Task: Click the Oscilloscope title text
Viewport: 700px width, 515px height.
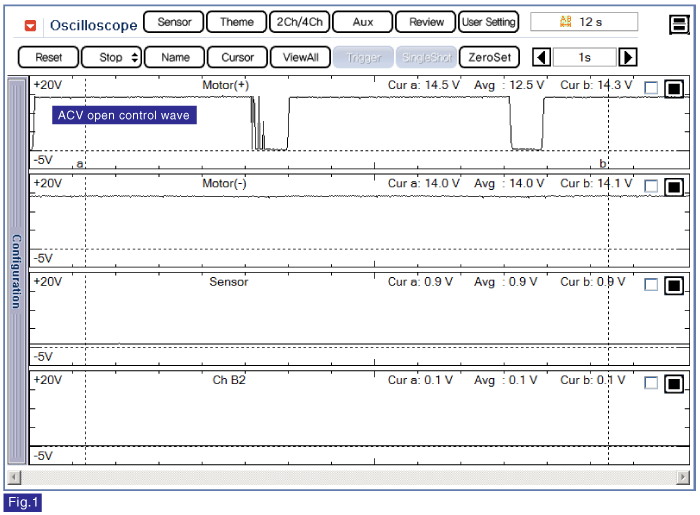Action: coord(93,25)
